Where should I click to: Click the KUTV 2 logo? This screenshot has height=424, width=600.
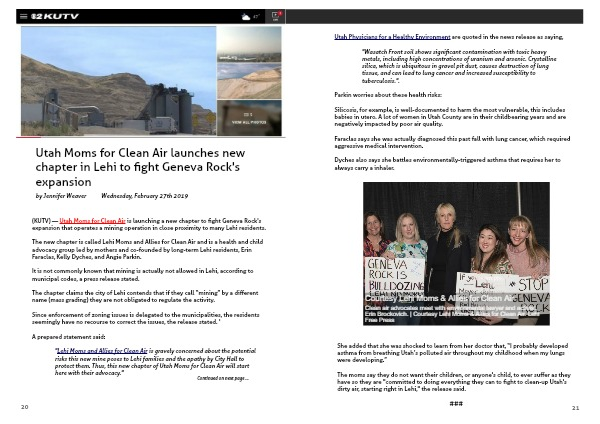pyautogui.click(x=55, y=16)
